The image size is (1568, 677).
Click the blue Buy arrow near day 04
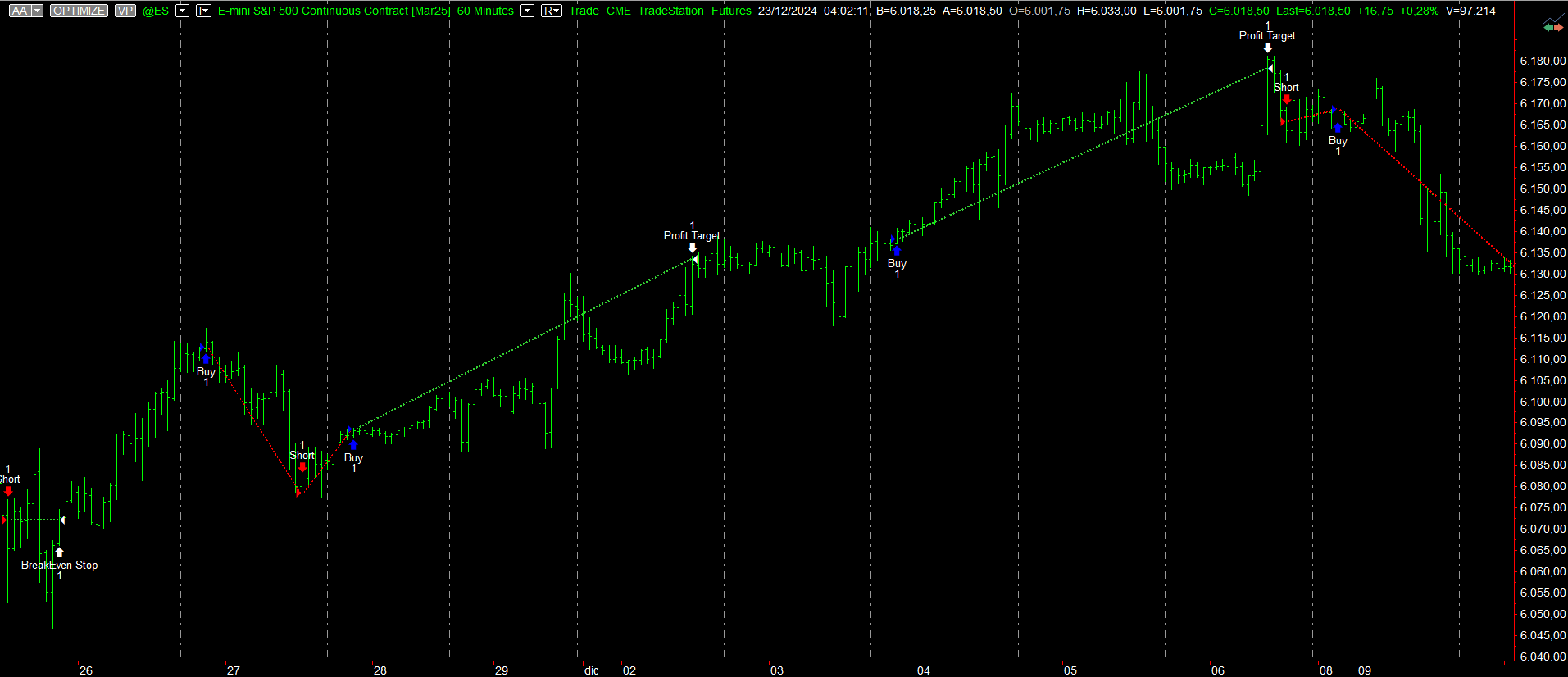[897, 251]
